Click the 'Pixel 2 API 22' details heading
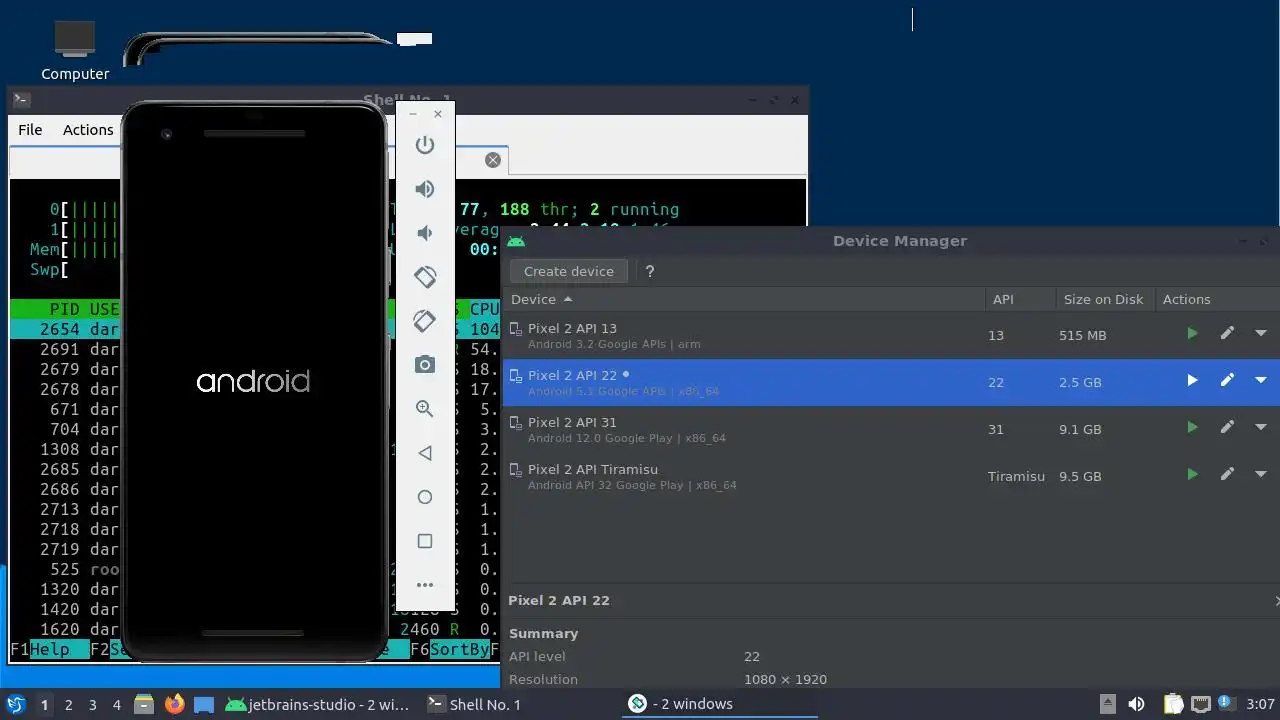Viewport: 1280px width, 720px height. (559, 600)
